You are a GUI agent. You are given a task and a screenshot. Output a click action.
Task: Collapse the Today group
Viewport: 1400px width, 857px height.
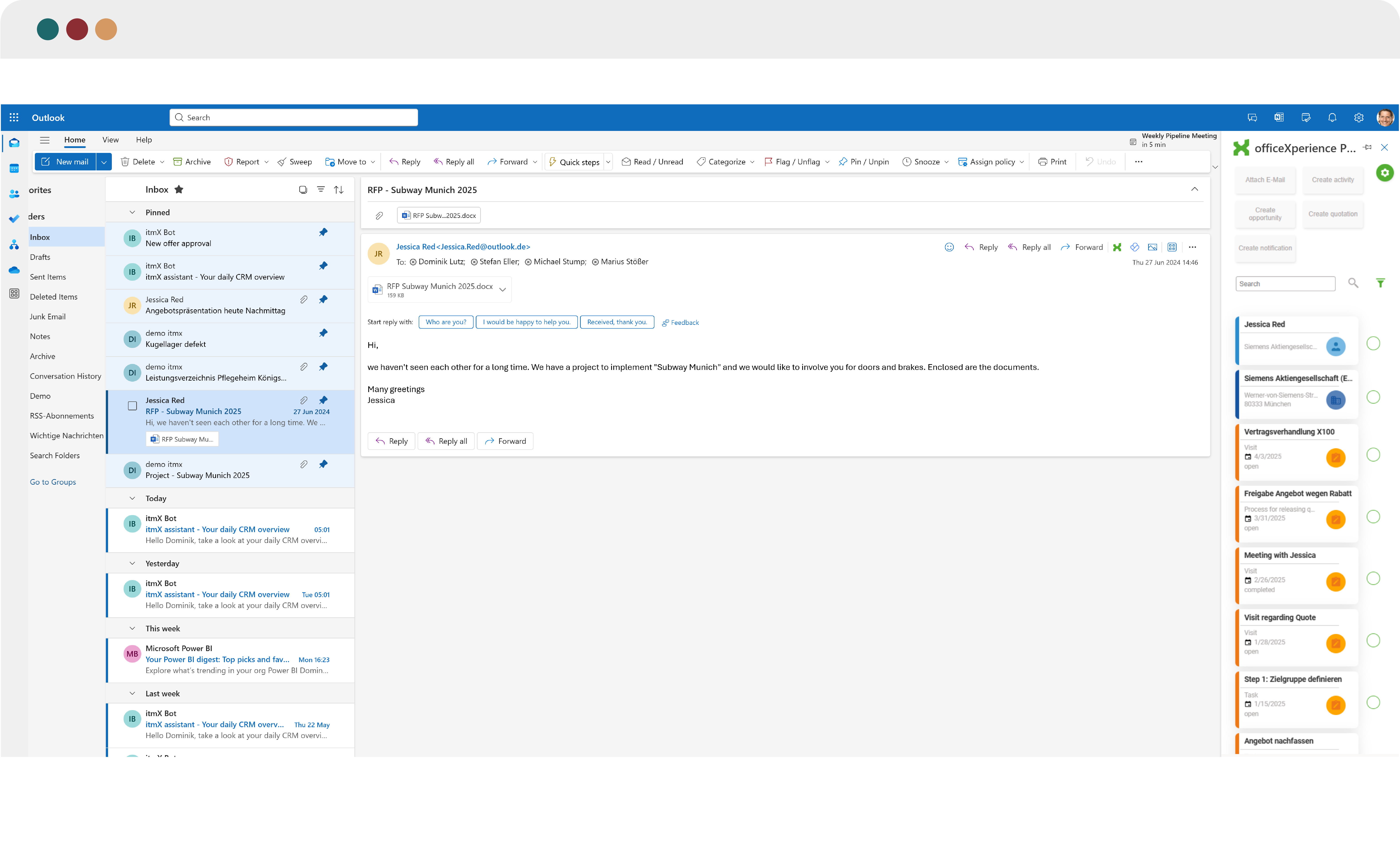(132, 498)
